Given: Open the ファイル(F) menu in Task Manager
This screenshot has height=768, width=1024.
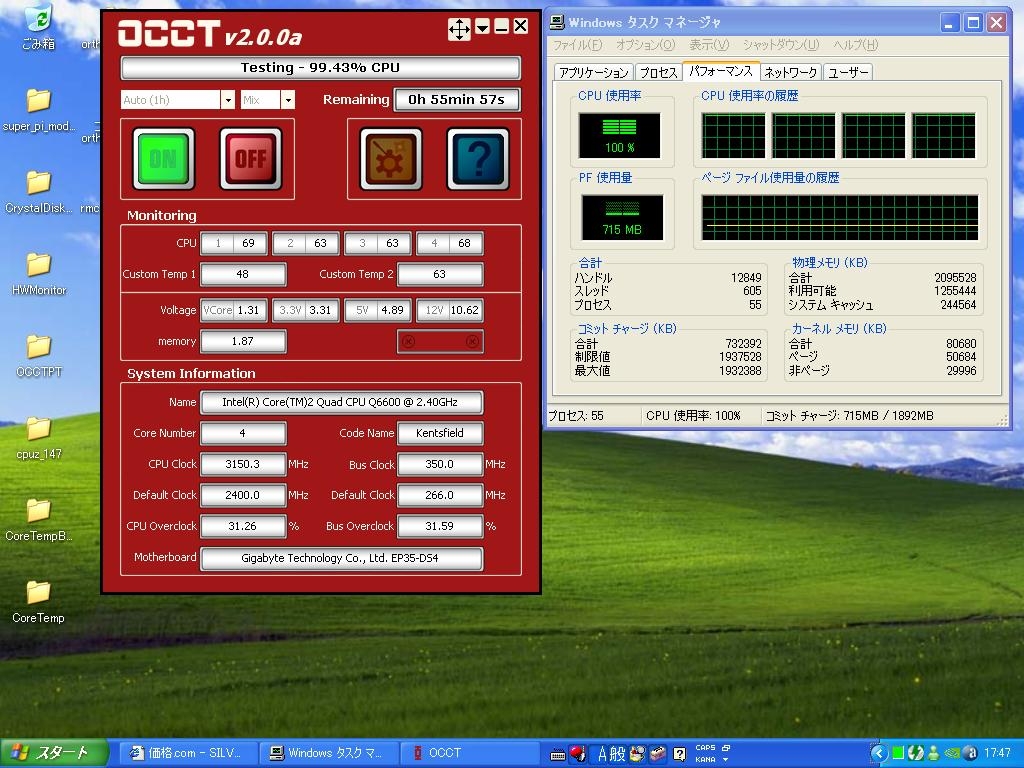Looking at the screenshot, I should tap(577, 44).
